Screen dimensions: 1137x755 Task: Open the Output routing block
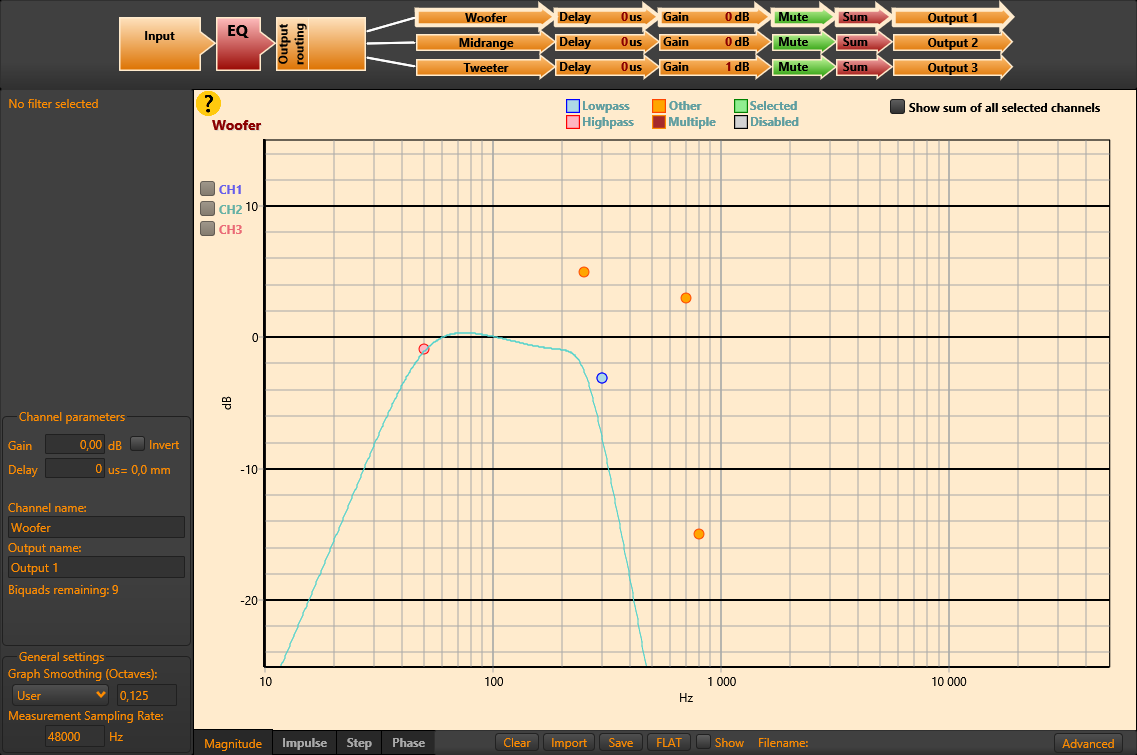tap(321, 44)
